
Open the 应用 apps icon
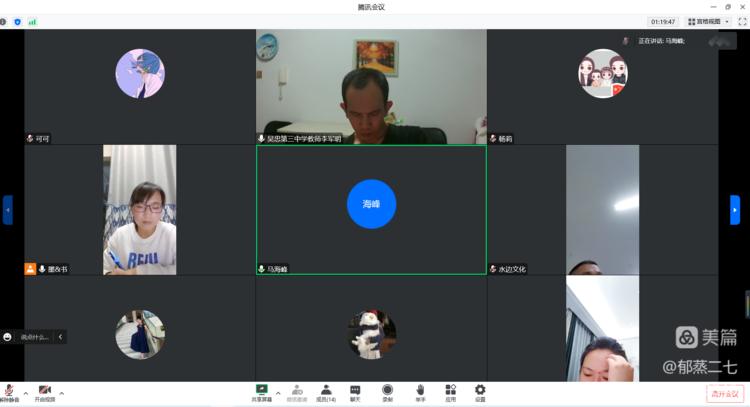(450, 391)
